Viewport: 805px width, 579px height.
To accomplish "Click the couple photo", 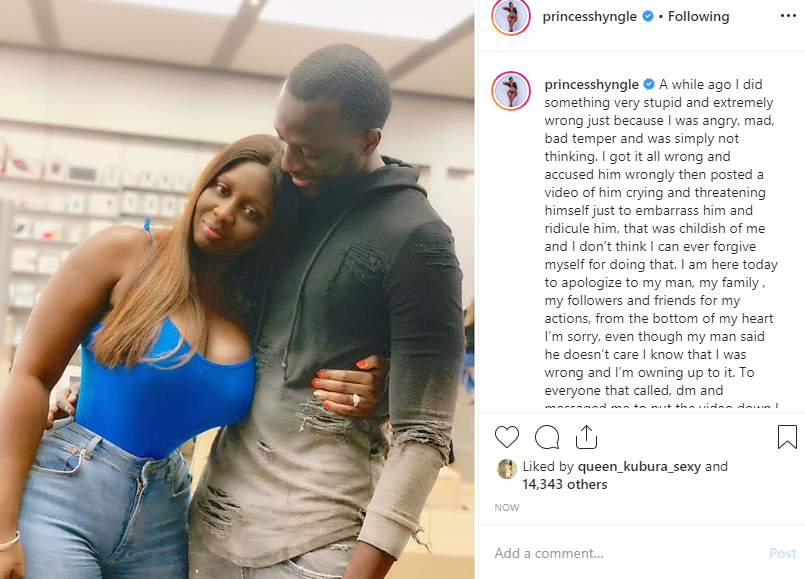I will pos(237,290).
